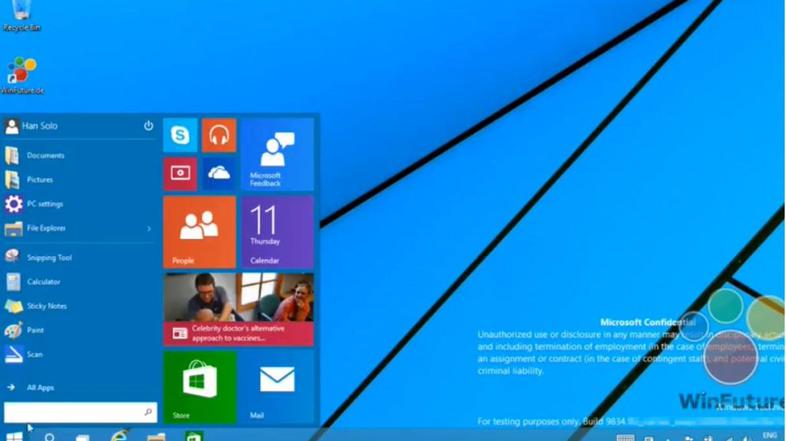Open the Mail tile
Screen dimensions: 786x441
pyautogui.click(x=277, y=387)
